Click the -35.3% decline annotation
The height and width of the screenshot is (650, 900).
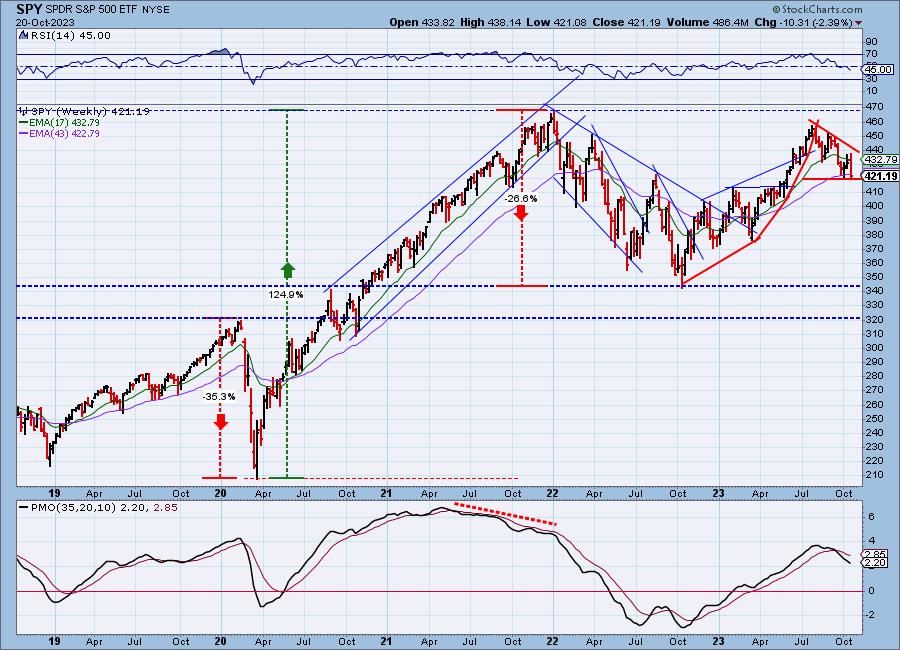[219, 396]
